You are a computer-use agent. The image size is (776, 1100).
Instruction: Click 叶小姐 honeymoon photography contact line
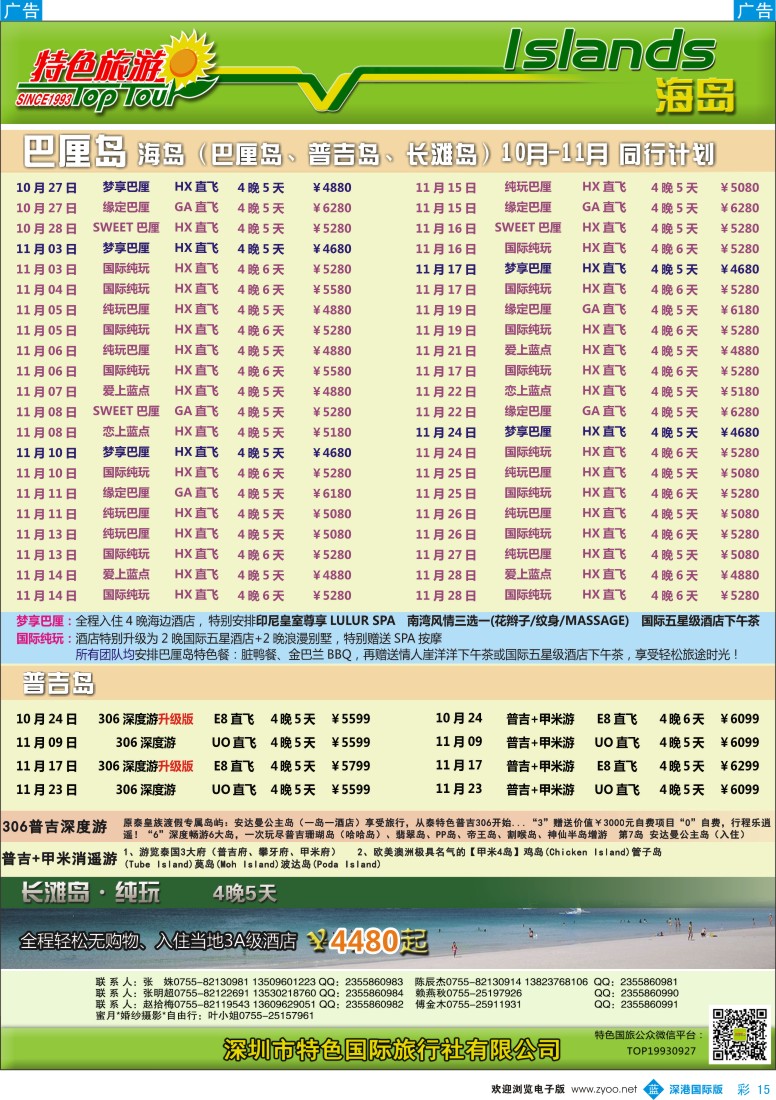205,1016
